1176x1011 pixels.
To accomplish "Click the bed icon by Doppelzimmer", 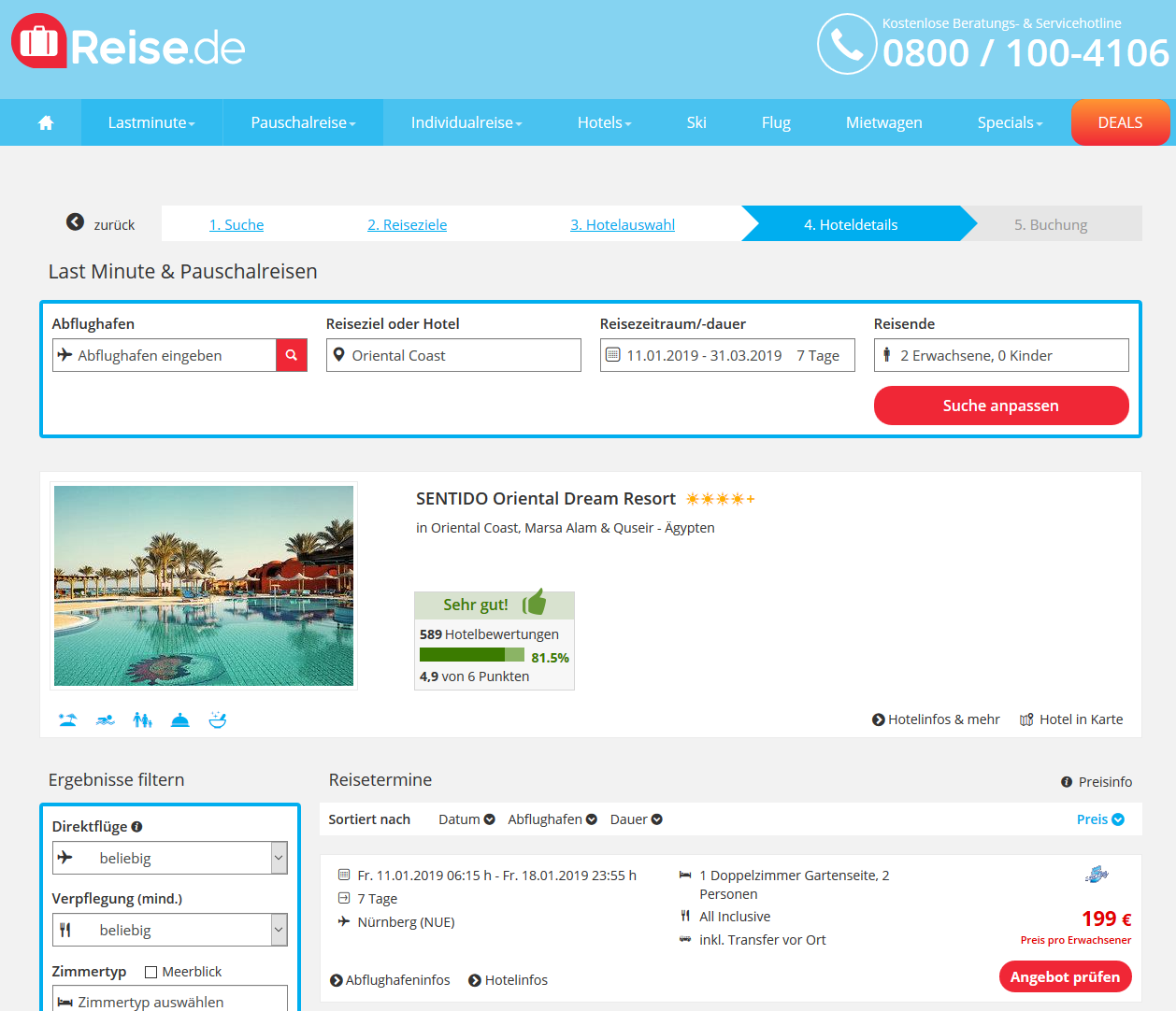I will point(685,876).
